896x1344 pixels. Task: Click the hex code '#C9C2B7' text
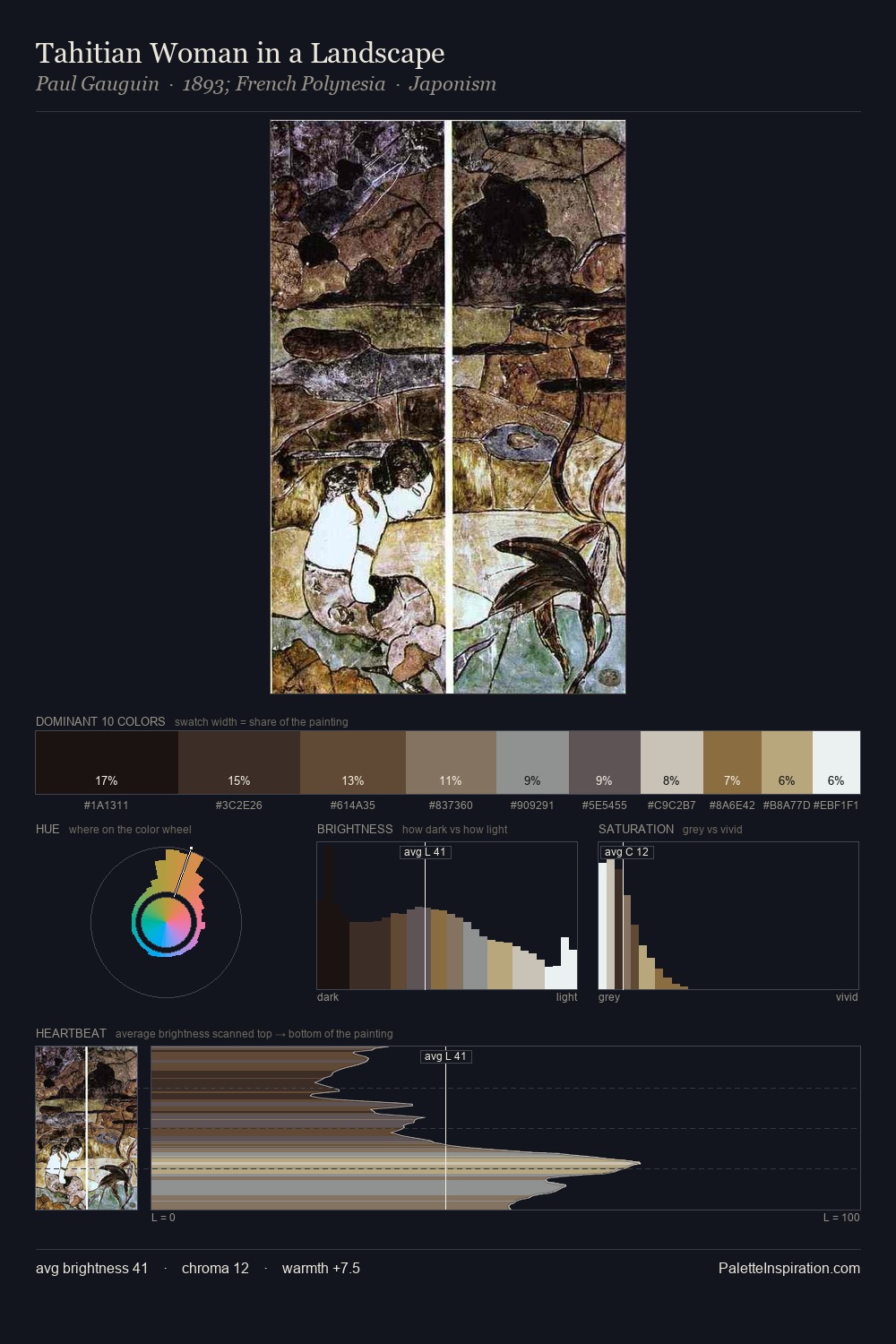tap(672, 806)
